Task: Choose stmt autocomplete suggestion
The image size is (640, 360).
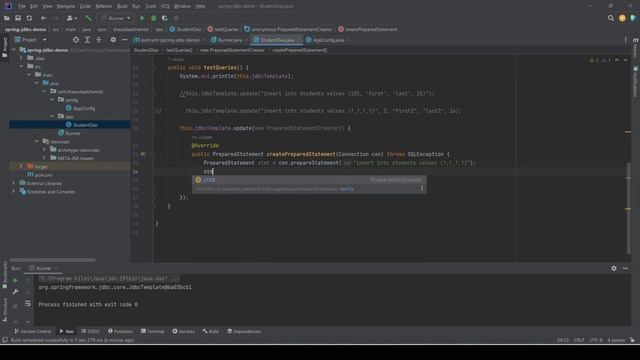Action: click(x=309, y=180)
